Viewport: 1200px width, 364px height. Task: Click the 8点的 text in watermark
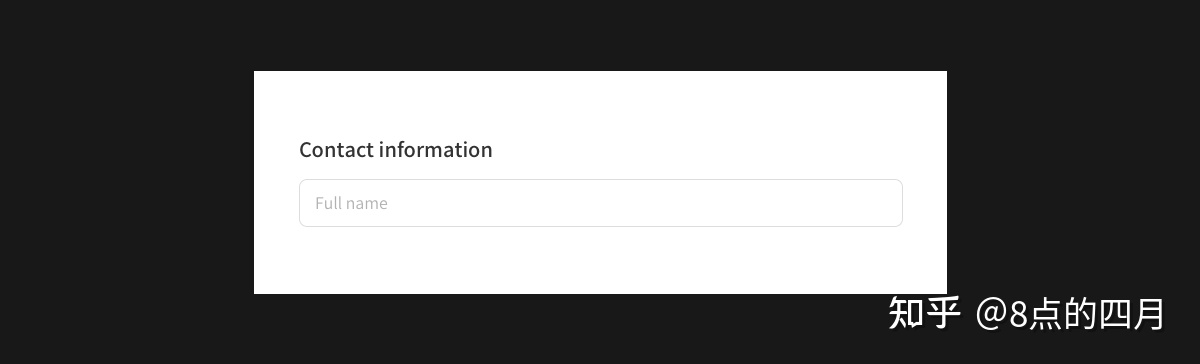coord(1053,314)
